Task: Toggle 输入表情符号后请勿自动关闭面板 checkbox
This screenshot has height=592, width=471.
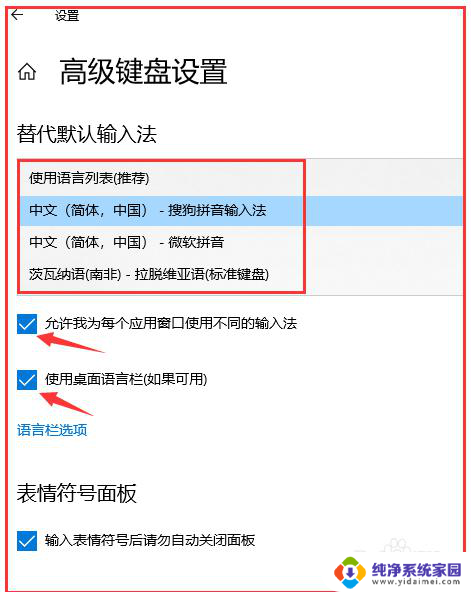Action: coord(27,541)
